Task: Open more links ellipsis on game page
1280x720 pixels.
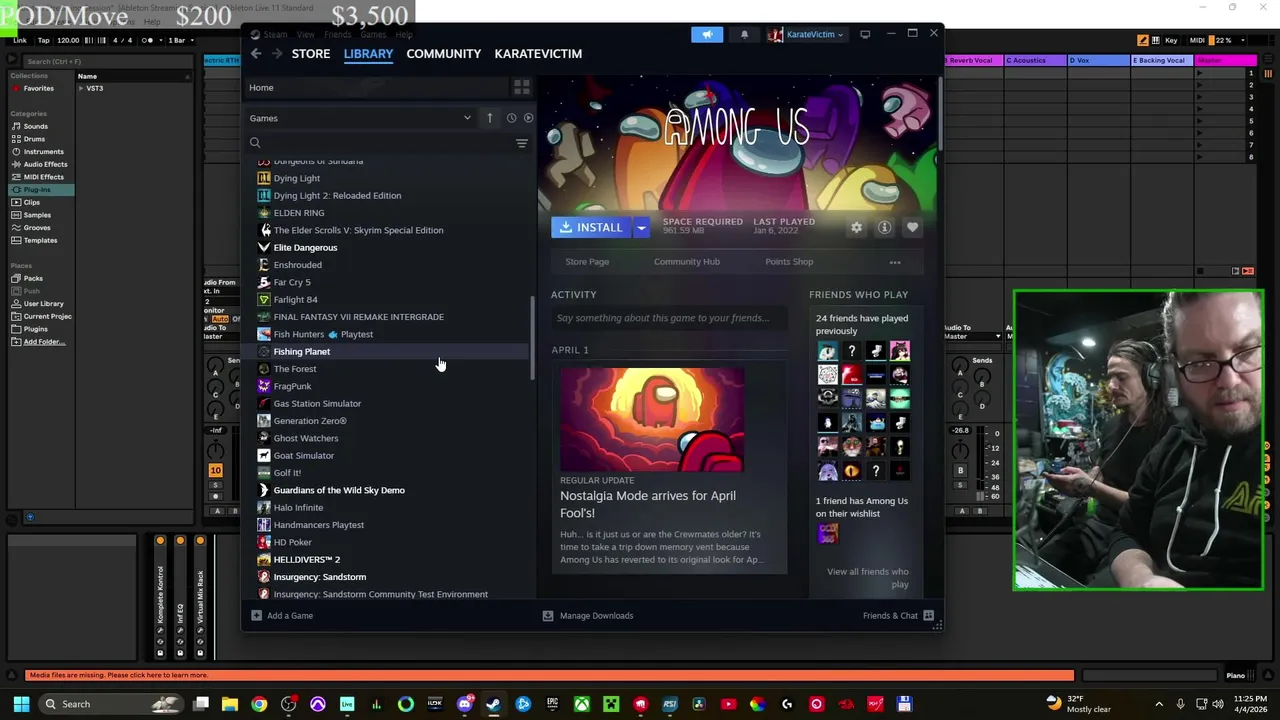Action: click(x=895, y=262)
